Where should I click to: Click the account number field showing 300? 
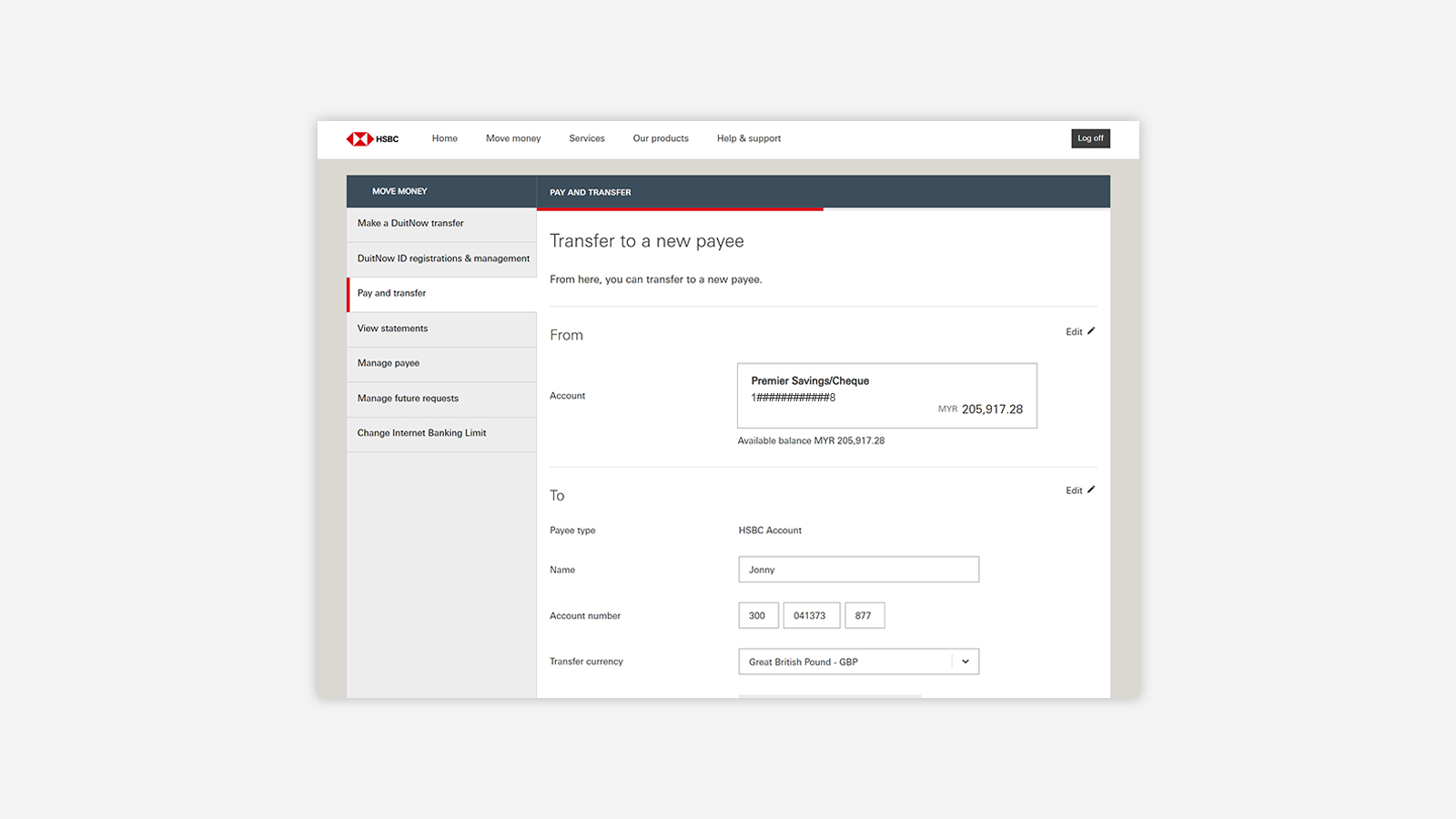(758, 615)
